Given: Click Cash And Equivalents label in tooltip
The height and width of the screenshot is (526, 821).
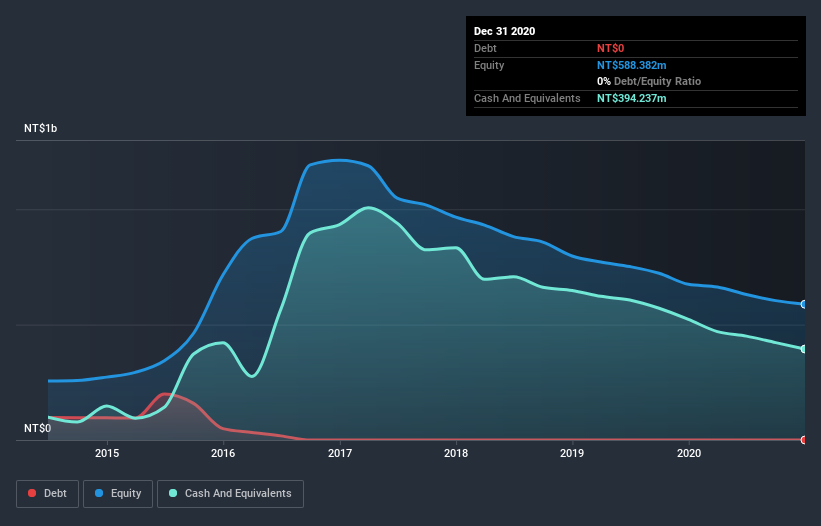Looking at the screenshot, I should tap(527, 98).
